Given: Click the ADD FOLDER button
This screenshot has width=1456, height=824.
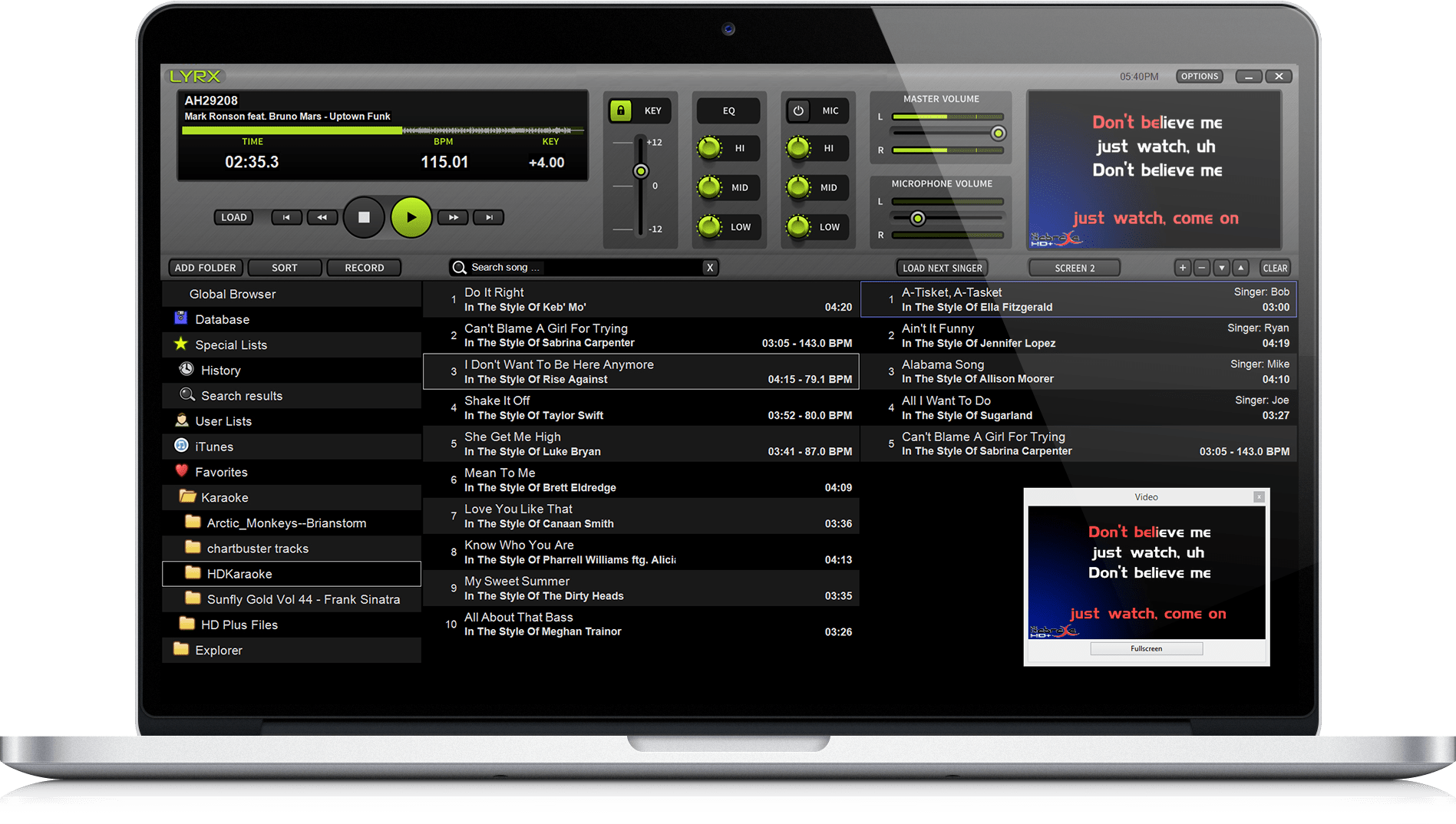Looking at the screenshot, I should coord(205,268).
